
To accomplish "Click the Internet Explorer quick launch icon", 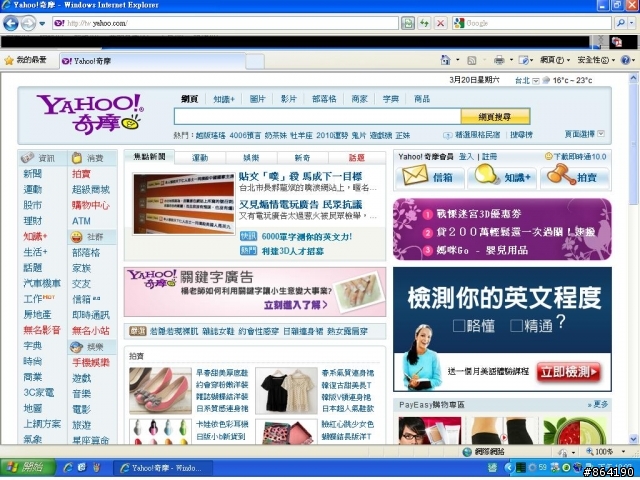I will point(68,468).
